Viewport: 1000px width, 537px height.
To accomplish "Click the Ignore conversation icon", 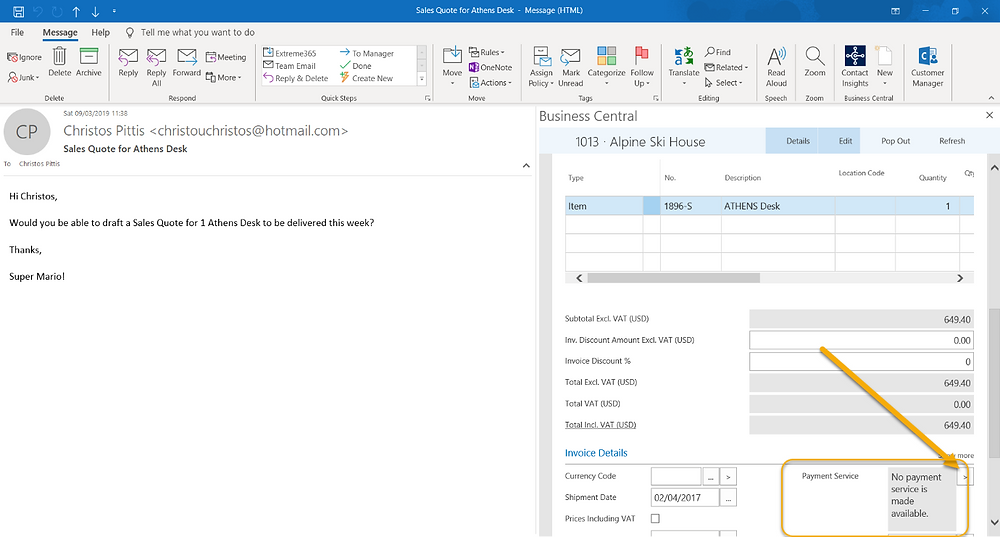I will pyautogui.click(x=24, y=57).
